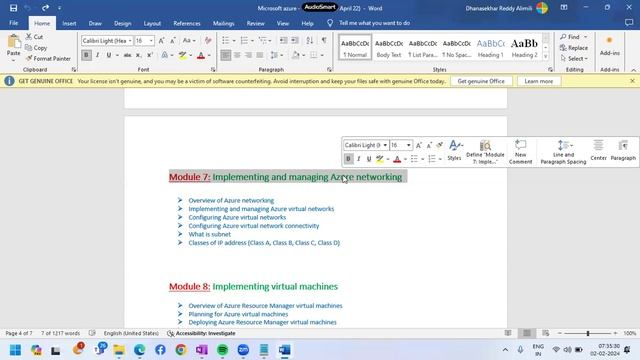The width and height of the screenshot is (640, 360).
Task: Click the ribbon text highlight color
Action: pos(182,55)
